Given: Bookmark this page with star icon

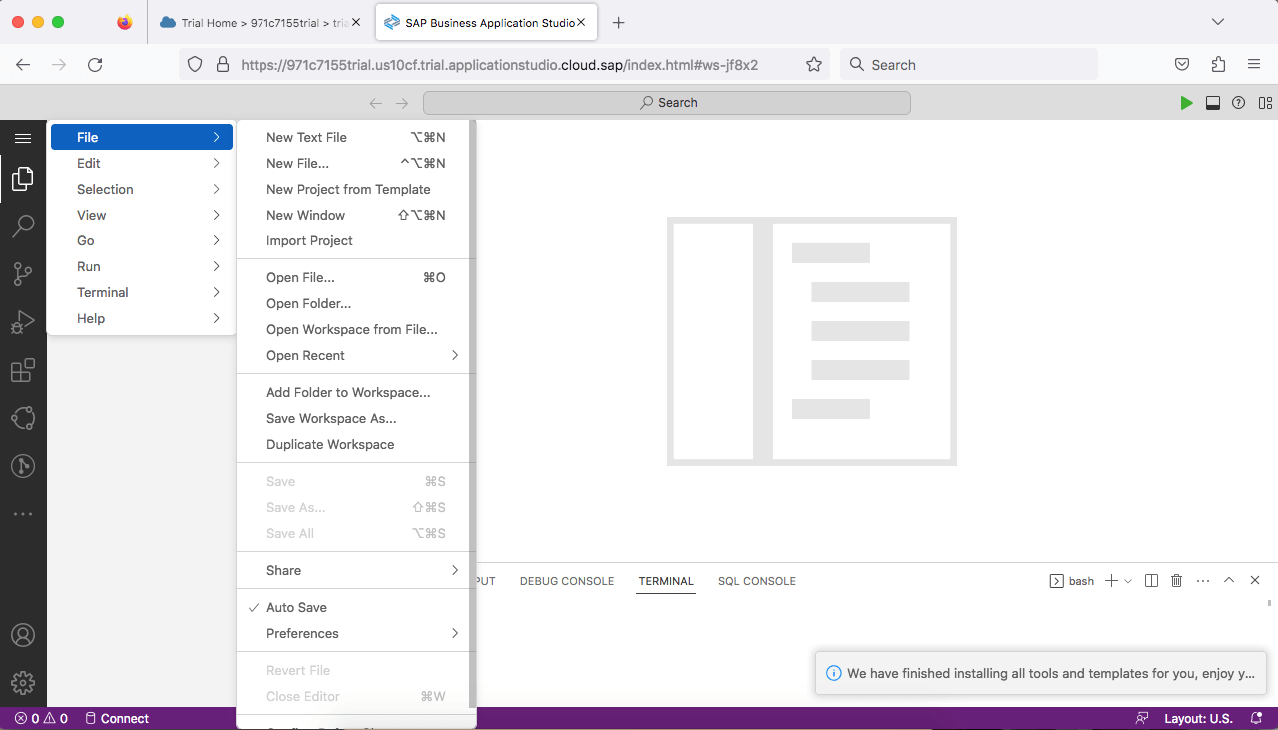Looking at the screenshot, I should click(814, 65).
